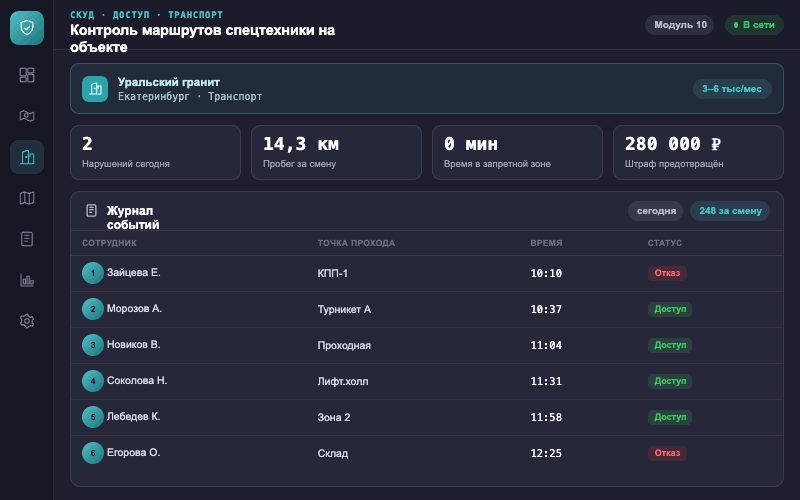Click the Екатеринбург · Транспорт subtitle
Screen dimensions: 800x500
click(190, 96)
